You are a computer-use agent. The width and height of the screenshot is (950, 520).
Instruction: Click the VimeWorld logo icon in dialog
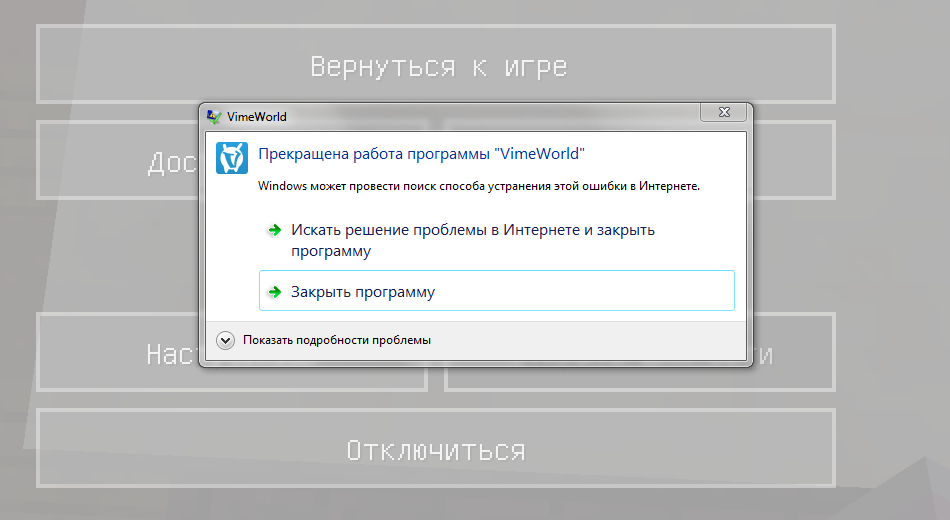click(232, 158)
